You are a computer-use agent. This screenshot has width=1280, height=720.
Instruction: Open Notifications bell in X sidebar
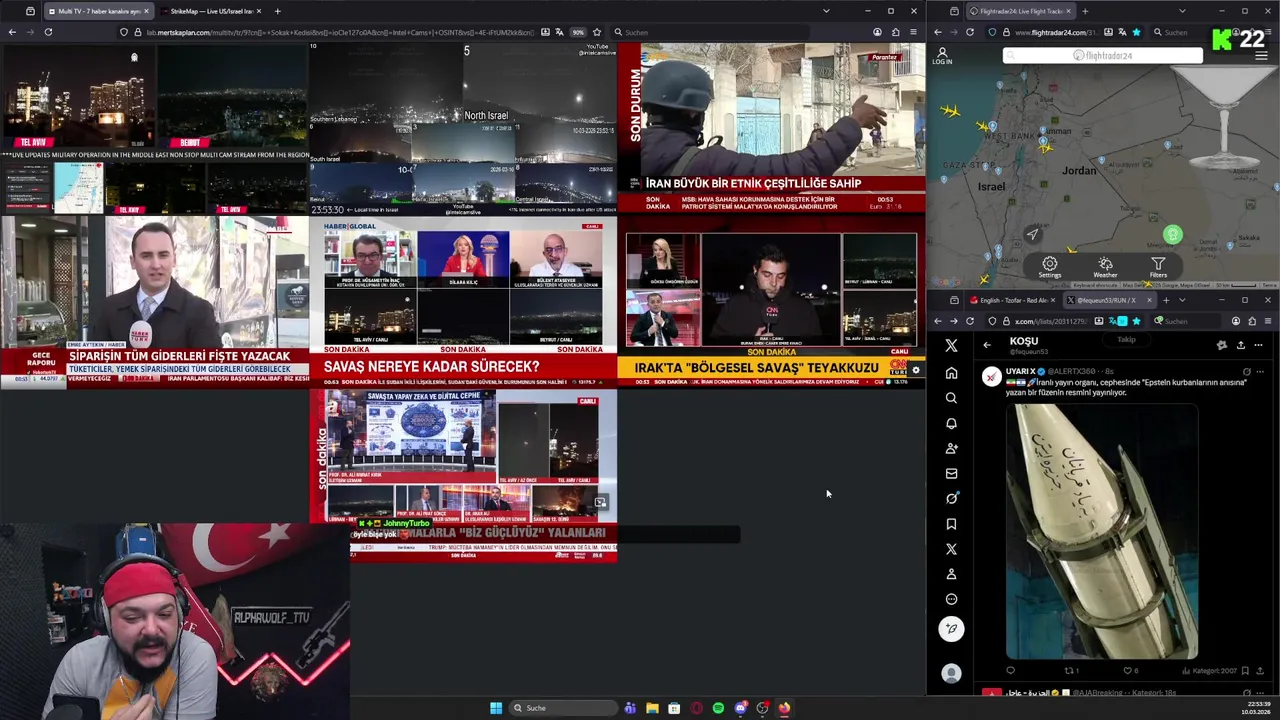coord(951,423)
